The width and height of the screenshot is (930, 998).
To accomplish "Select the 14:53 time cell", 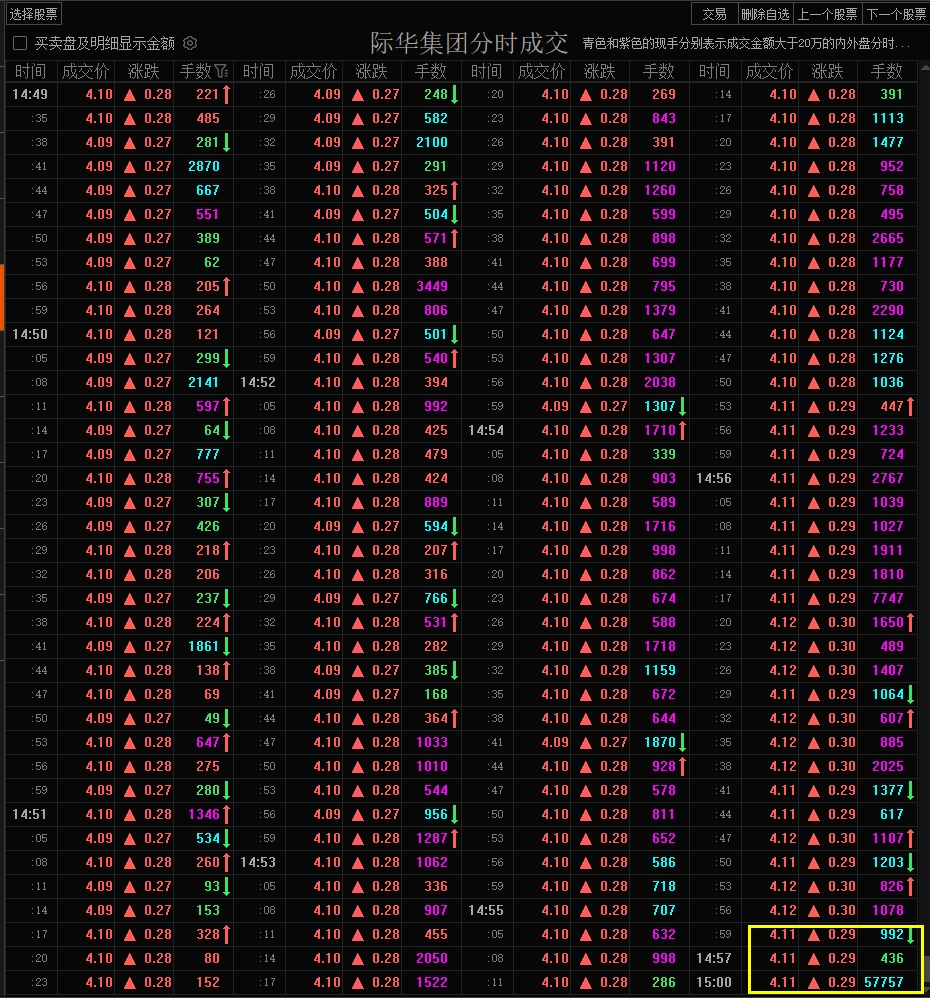I will click(x=258, y=862).
